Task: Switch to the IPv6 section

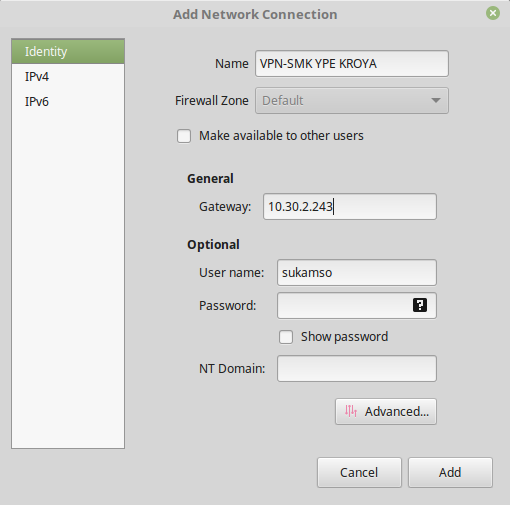Action: [68, 102]
